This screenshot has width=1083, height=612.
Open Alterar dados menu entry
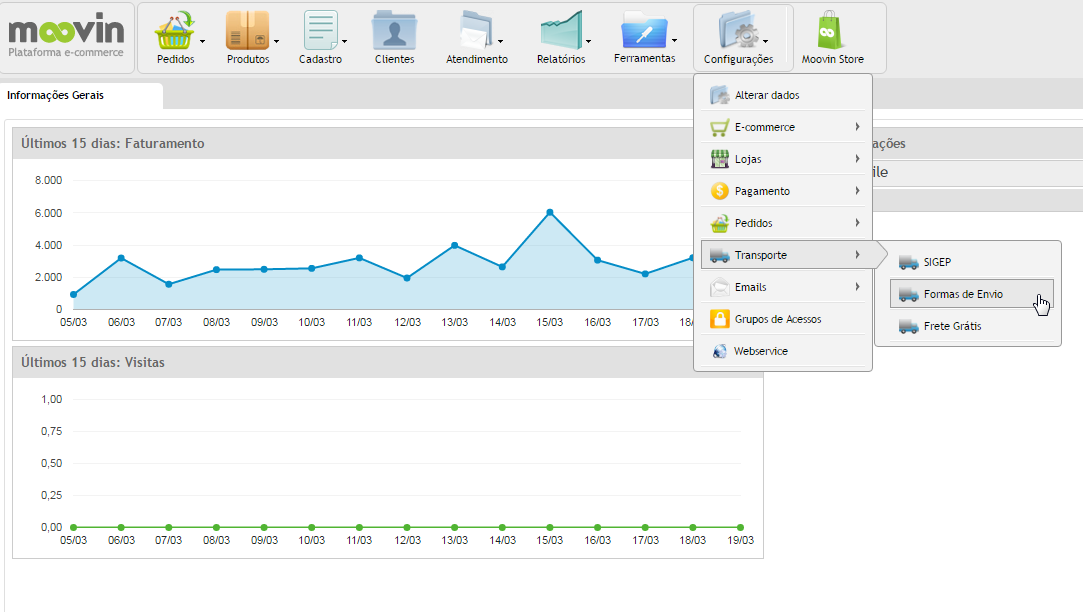[x=766, y=95]
